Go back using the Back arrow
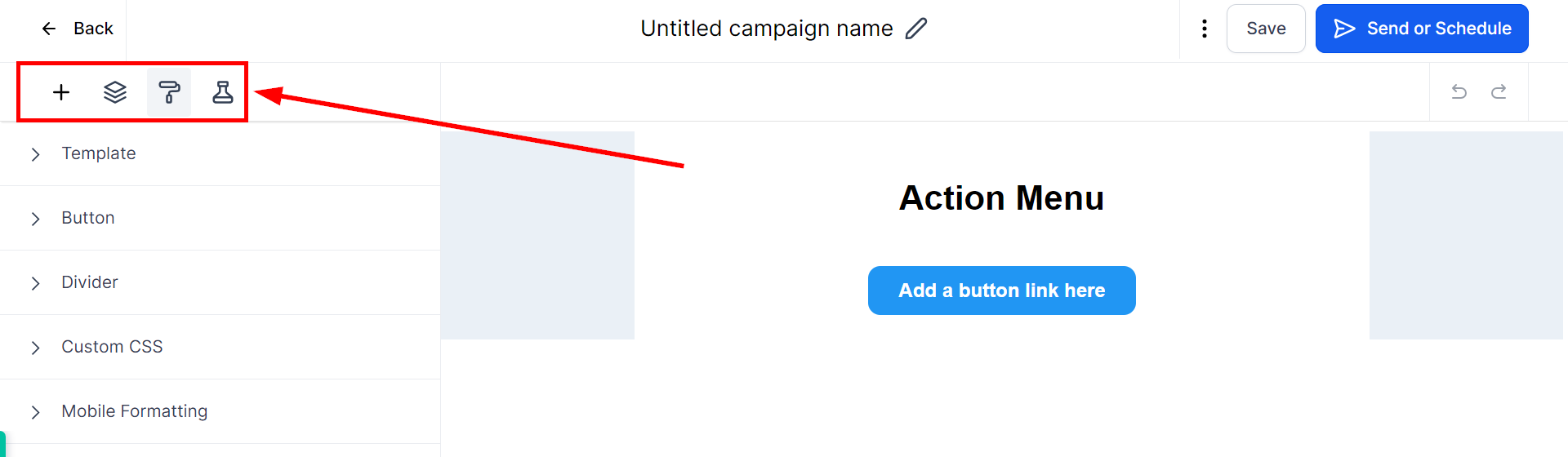1568x457 pixels. [x=77, y=29]
